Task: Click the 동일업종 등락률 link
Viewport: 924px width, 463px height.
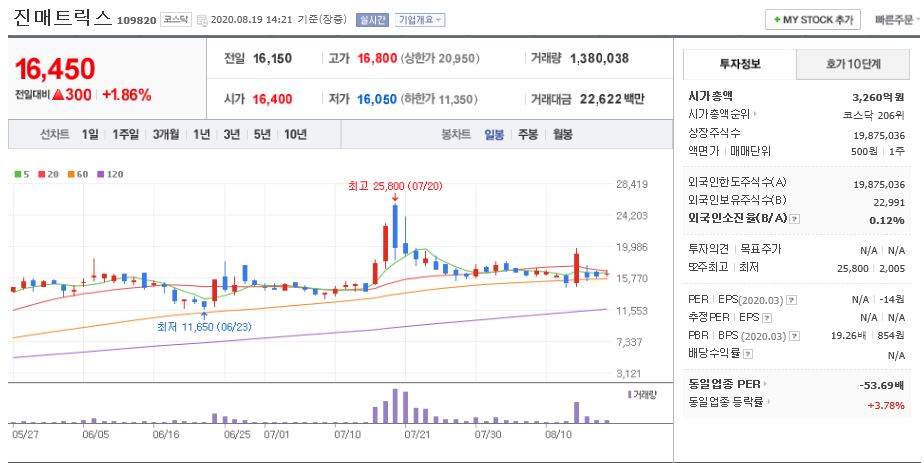Action: coord(725,402)
